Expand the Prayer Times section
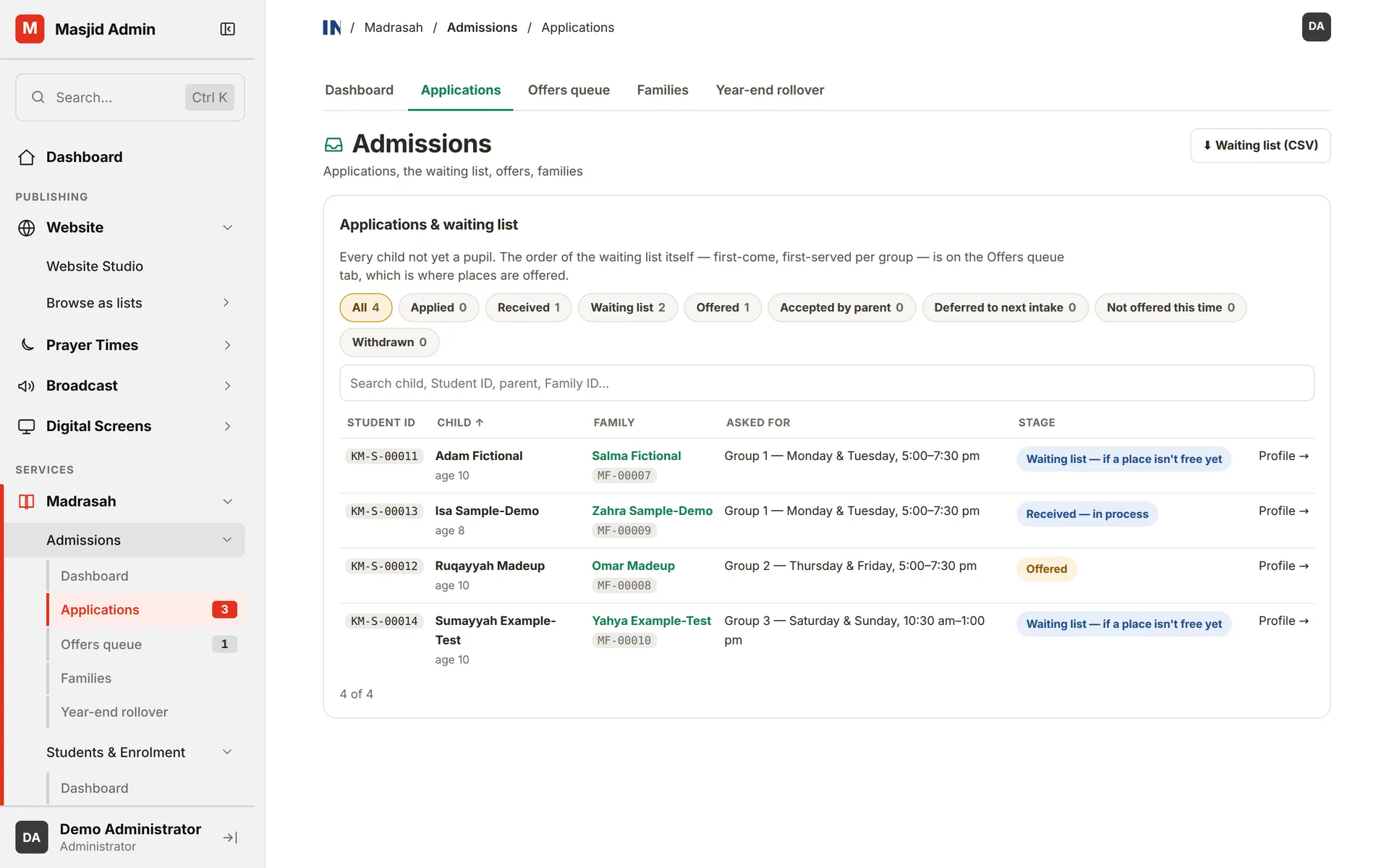1389x868 pixels. click(227, 345)
